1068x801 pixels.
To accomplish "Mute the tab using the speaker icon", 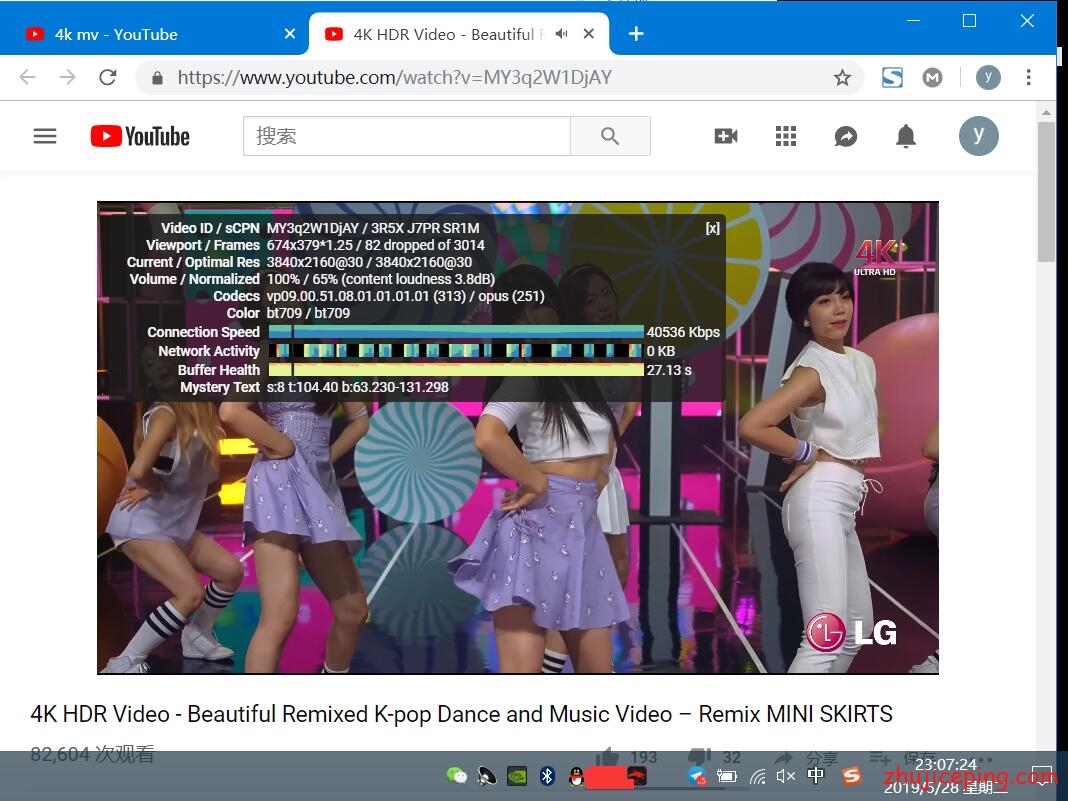I will click(x=561, y=33).
